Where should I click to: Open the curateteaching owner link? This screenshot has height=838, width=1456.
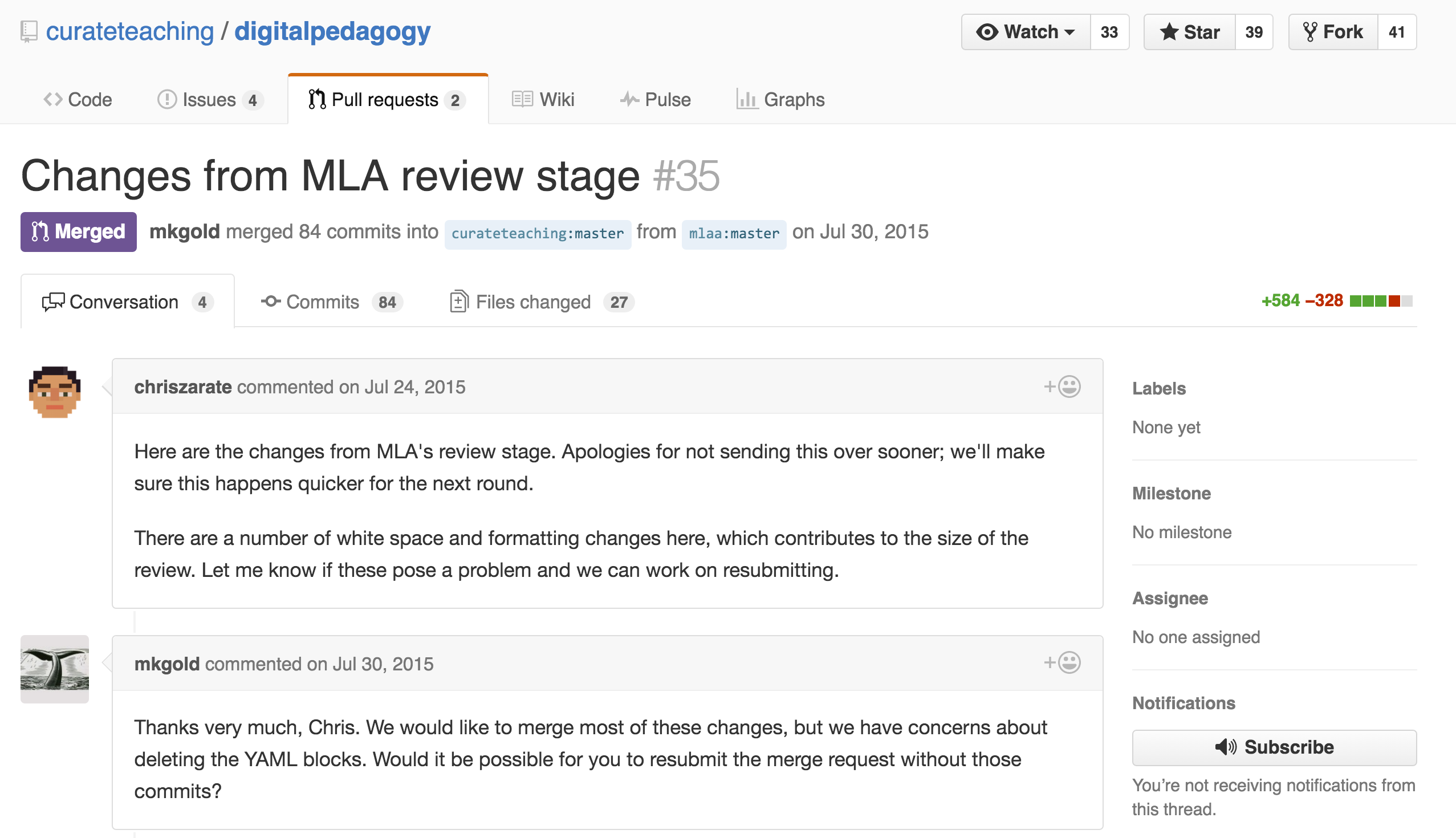129,31
